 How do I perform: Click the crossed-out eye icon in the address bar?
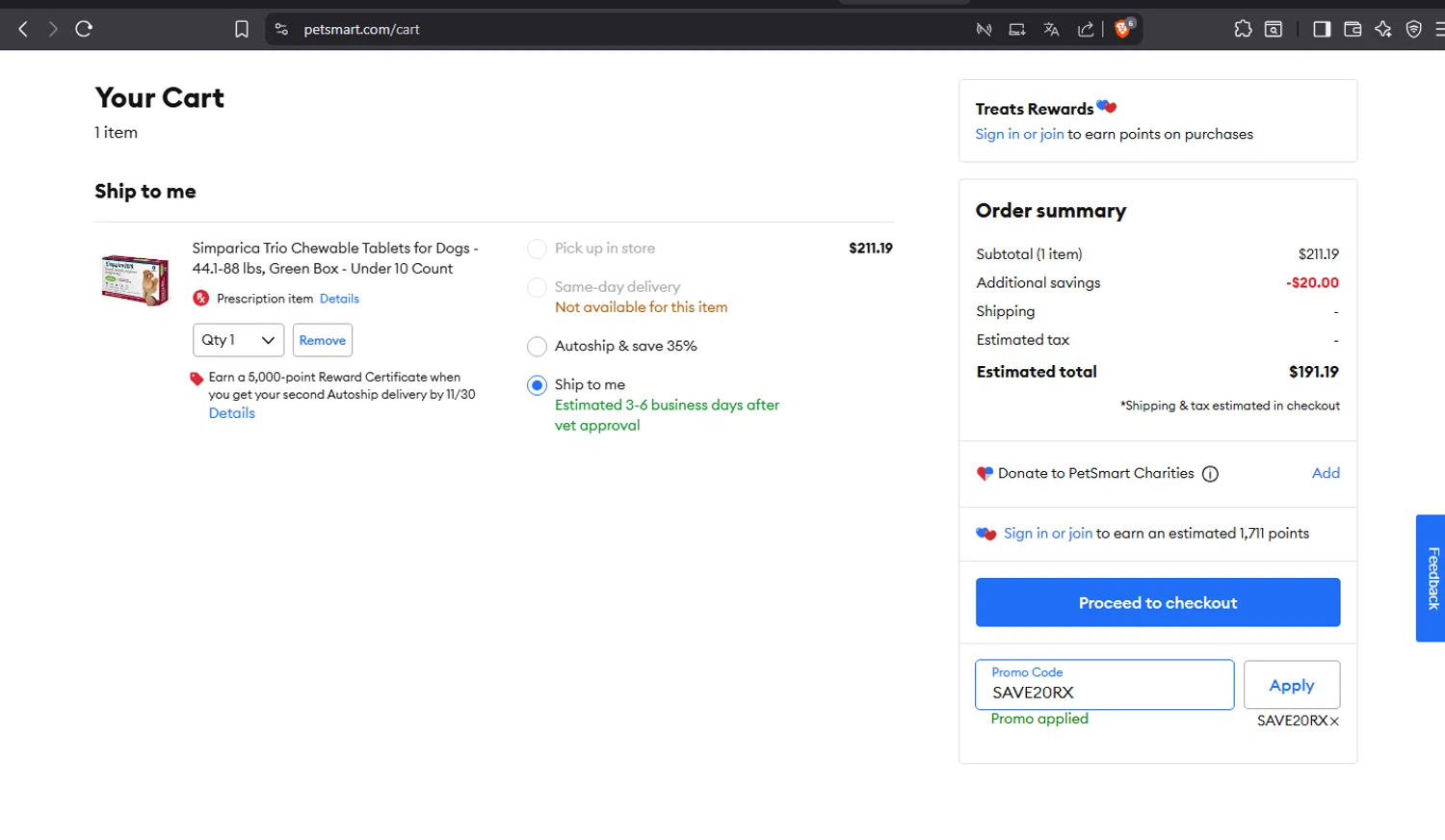point(984,29)
